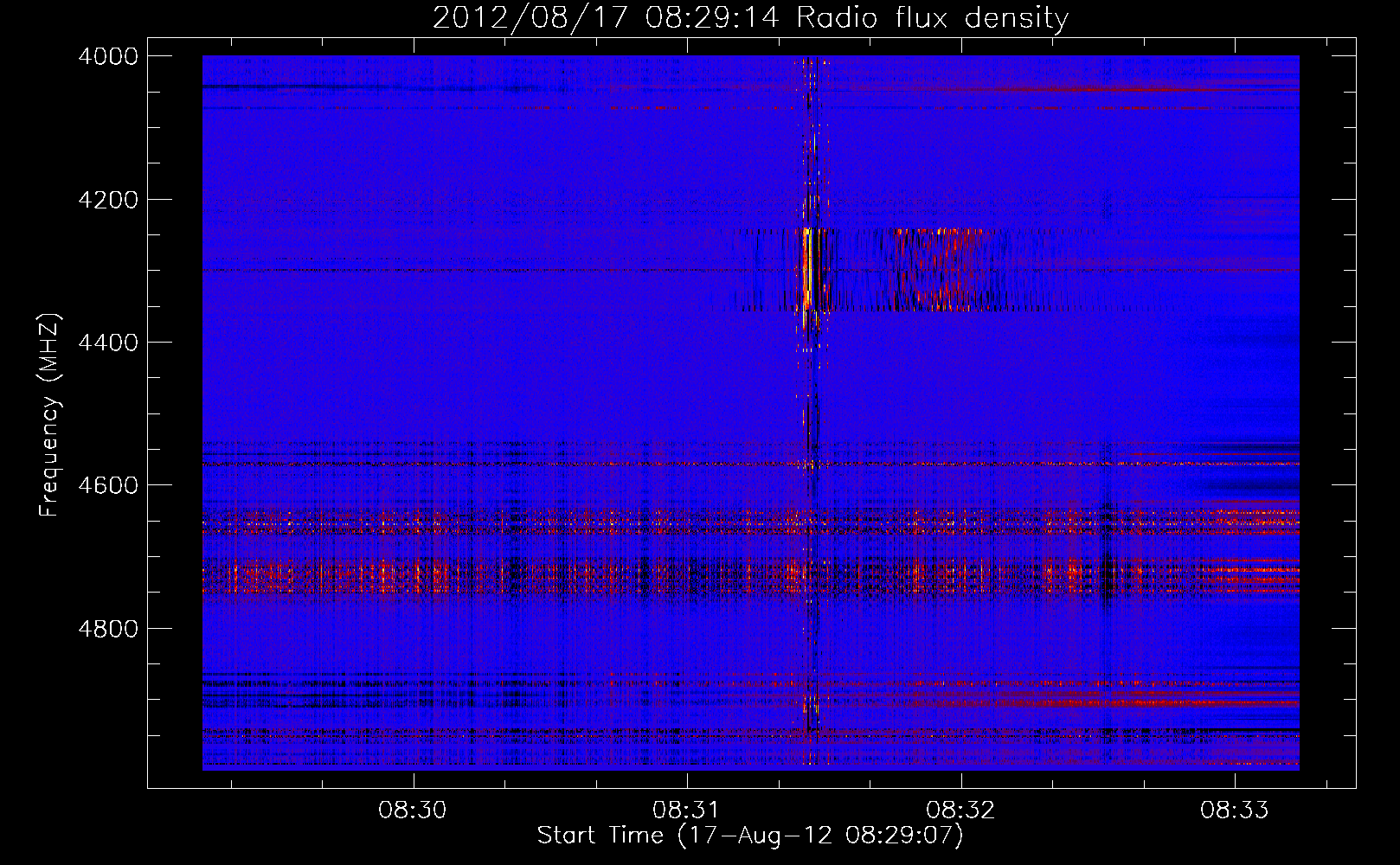Viewport: 1400px width, 865px height.
Task: Click the 'Start Time (17-Aug-12 08:29:07)' axis title
Action: 750,836
